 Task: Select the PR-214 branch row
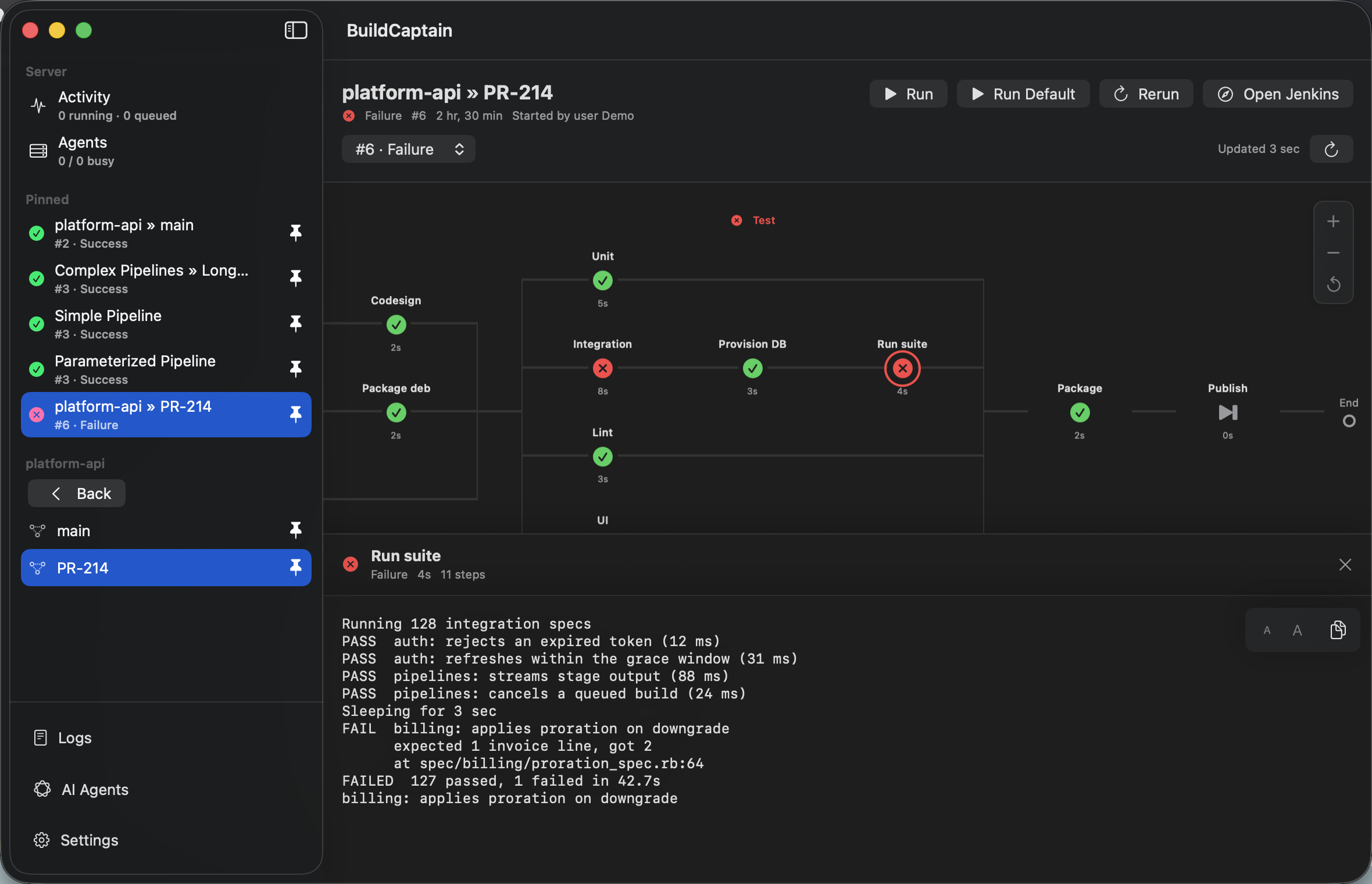pos(166,568)
